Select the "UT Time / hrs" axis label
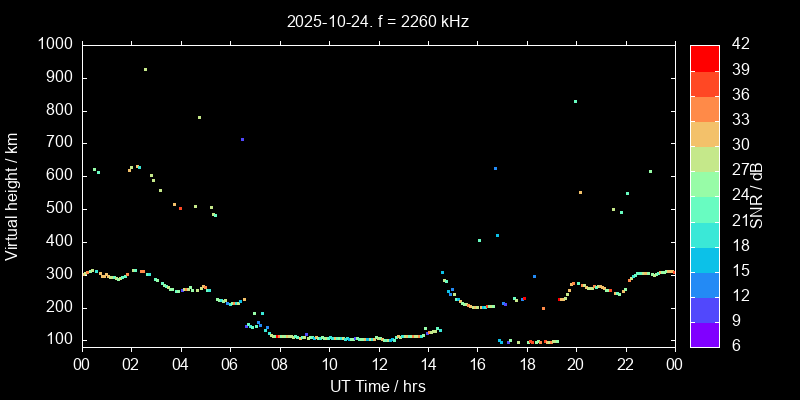 (377, 385)
